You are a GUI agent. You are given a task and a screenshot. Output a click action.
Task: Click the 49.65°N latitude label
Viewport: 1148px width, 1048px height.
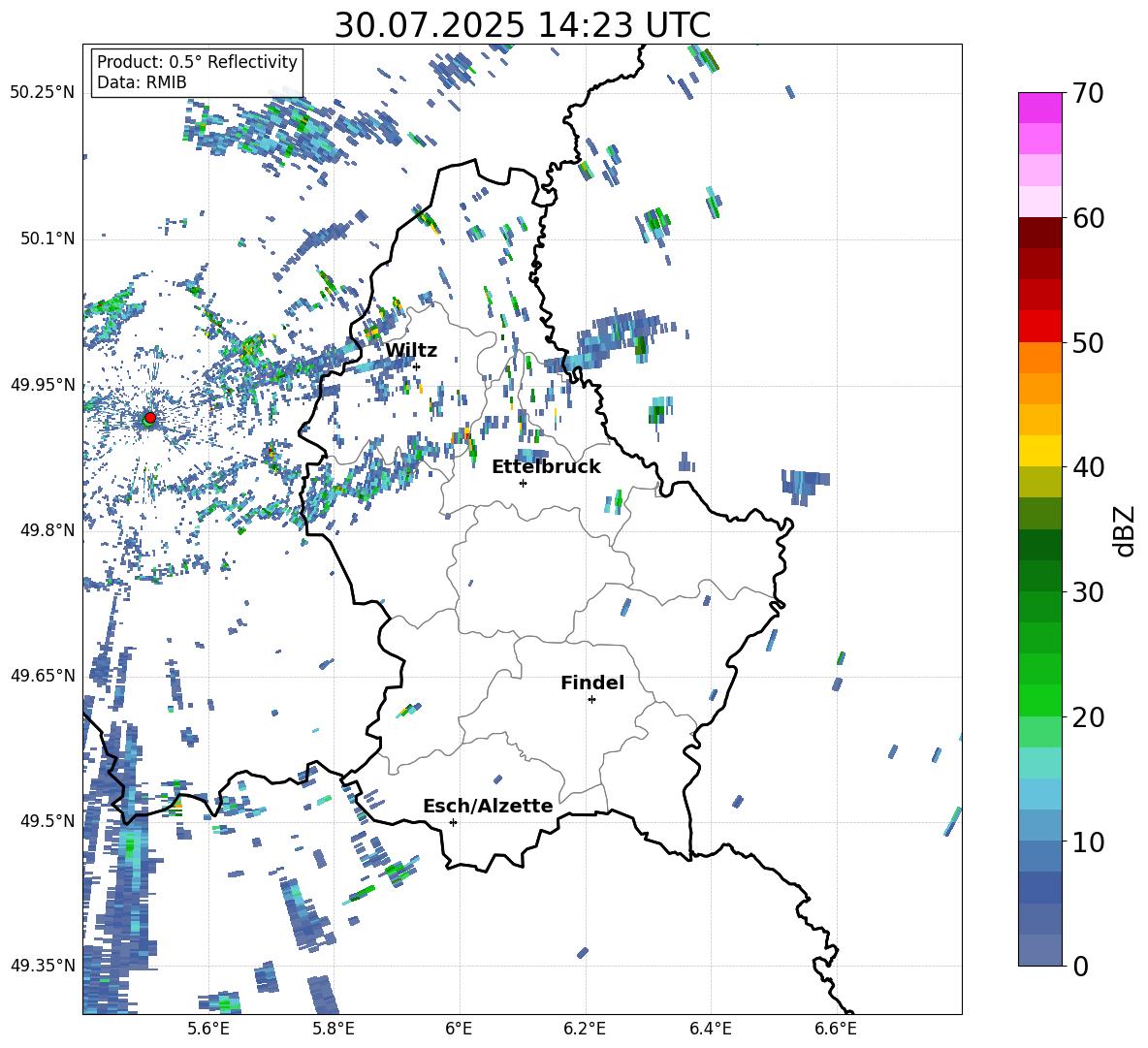click(x=43, y=675)
